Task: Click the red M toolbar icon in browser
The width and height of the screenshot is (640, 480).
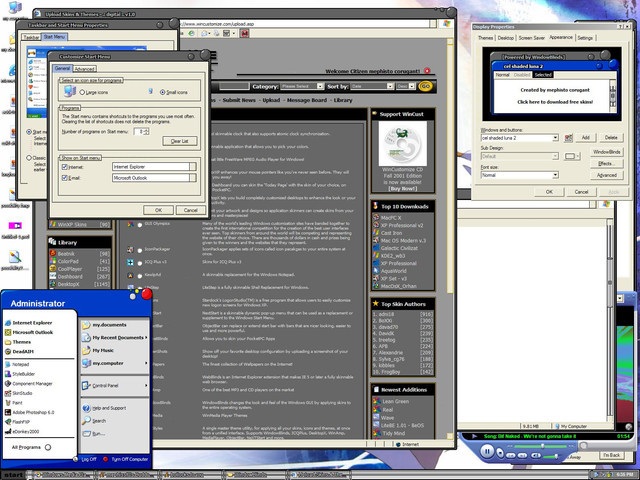Action: click(244, 33)
